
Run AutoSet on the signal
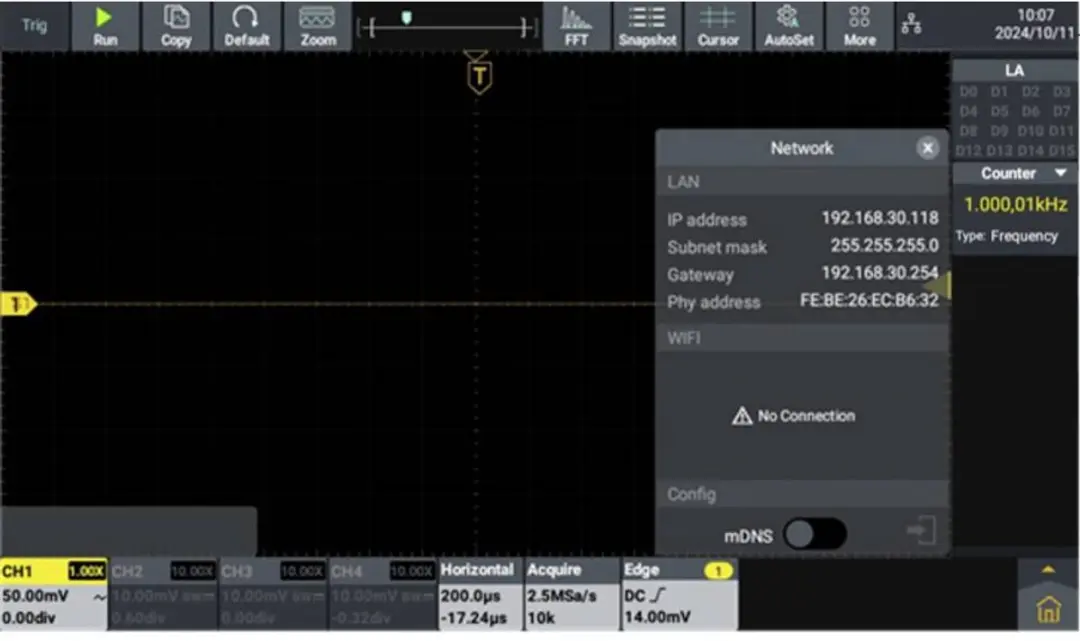pyautogui.click(x=789, y=26)
